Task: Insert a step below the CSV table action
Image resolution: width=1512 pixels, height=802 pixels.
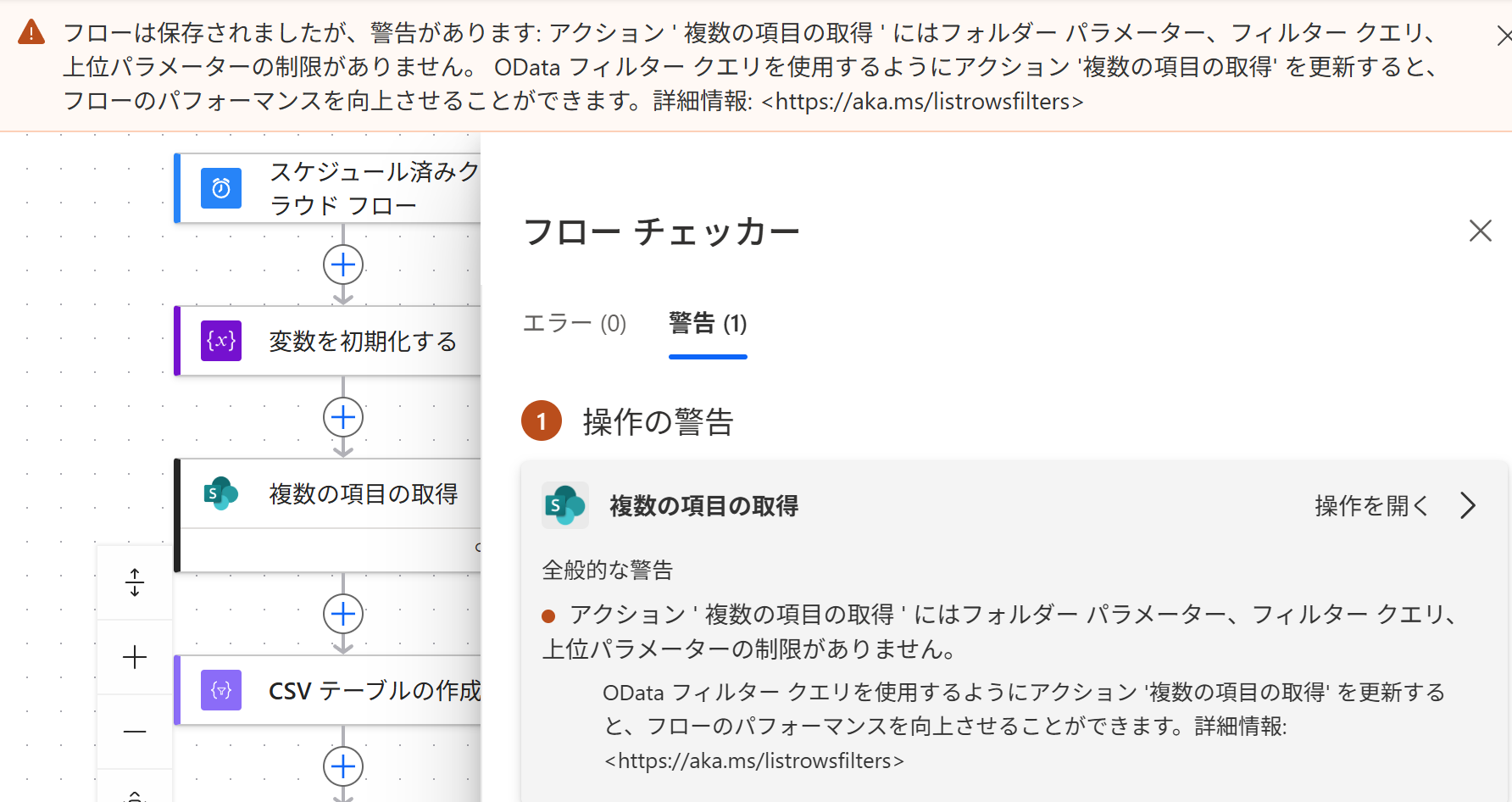Action: (343, 766)
